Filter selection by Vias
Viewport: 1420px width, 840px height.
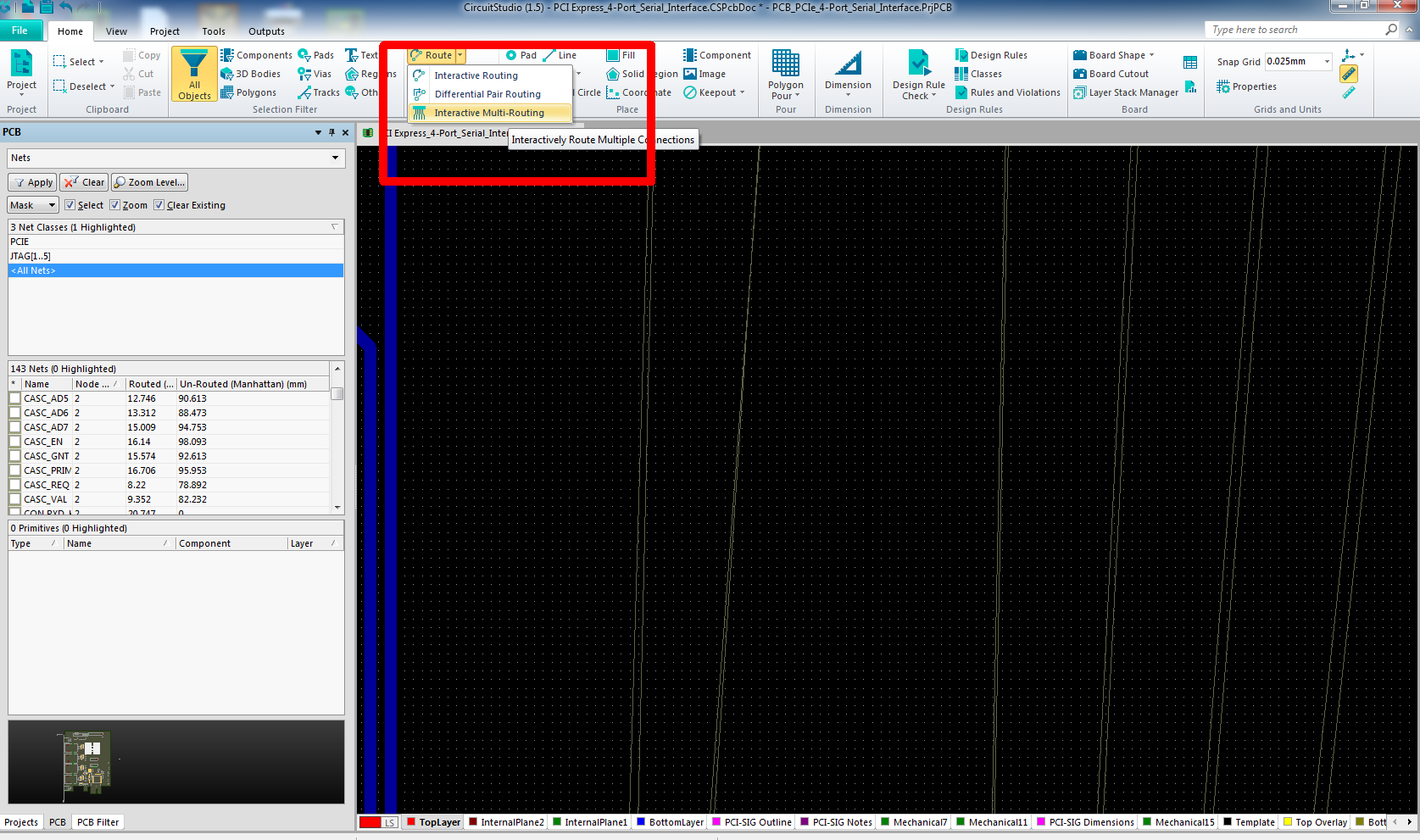click(315, 74)
